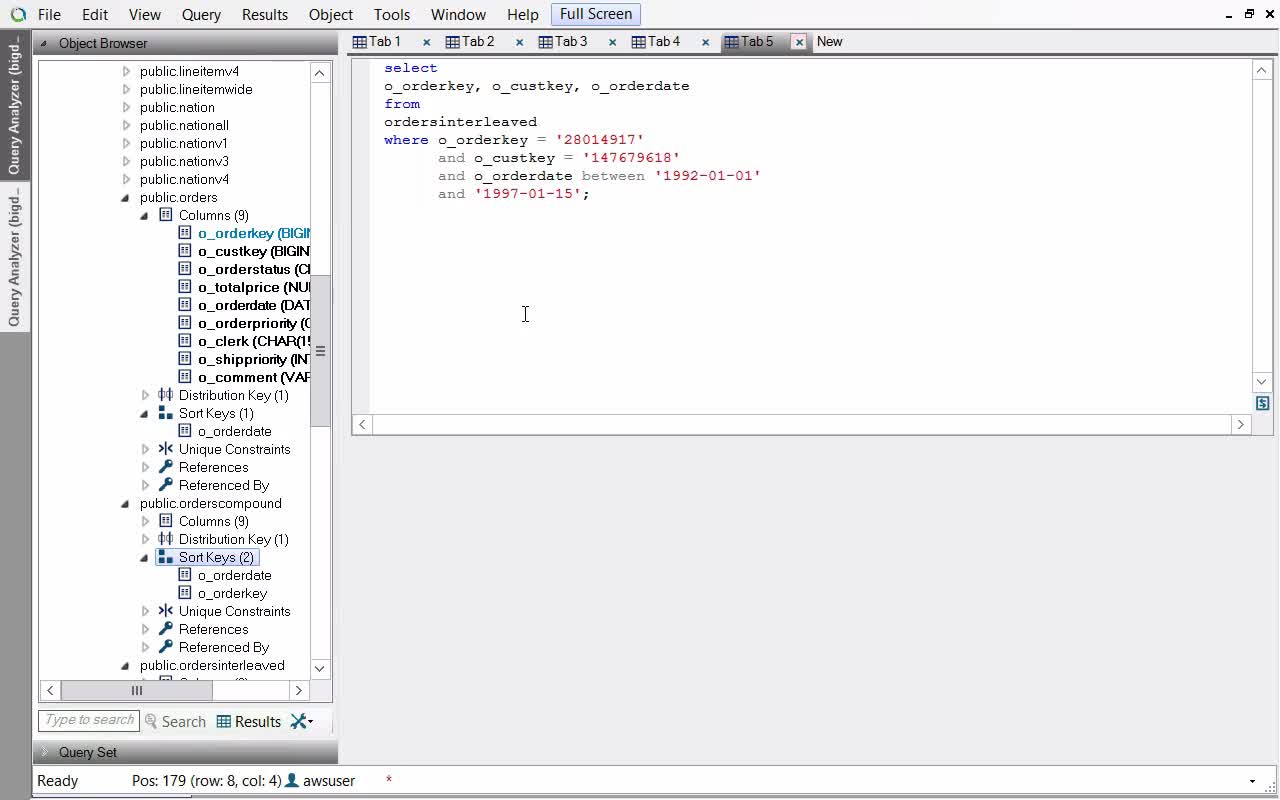Click the Results button in Object Browser
This screenshot has width=1280, height=800.
[249, 721]
